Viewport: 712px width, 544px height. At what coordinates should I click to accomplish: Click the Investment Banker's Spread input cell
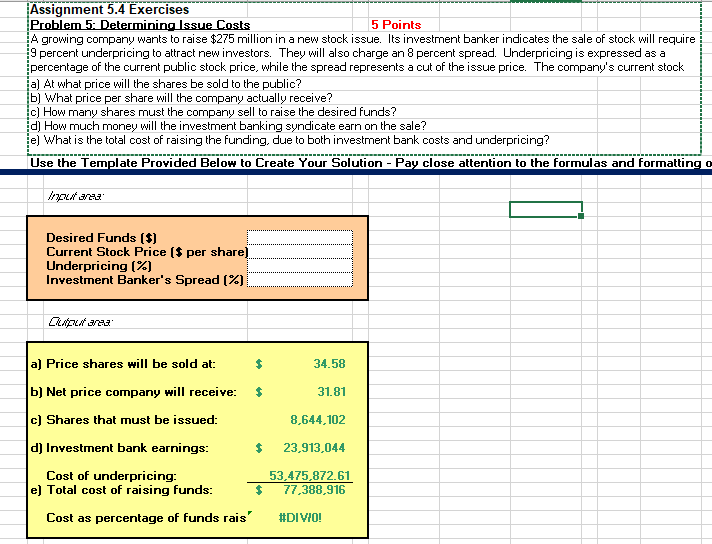[x=300, y=280]
